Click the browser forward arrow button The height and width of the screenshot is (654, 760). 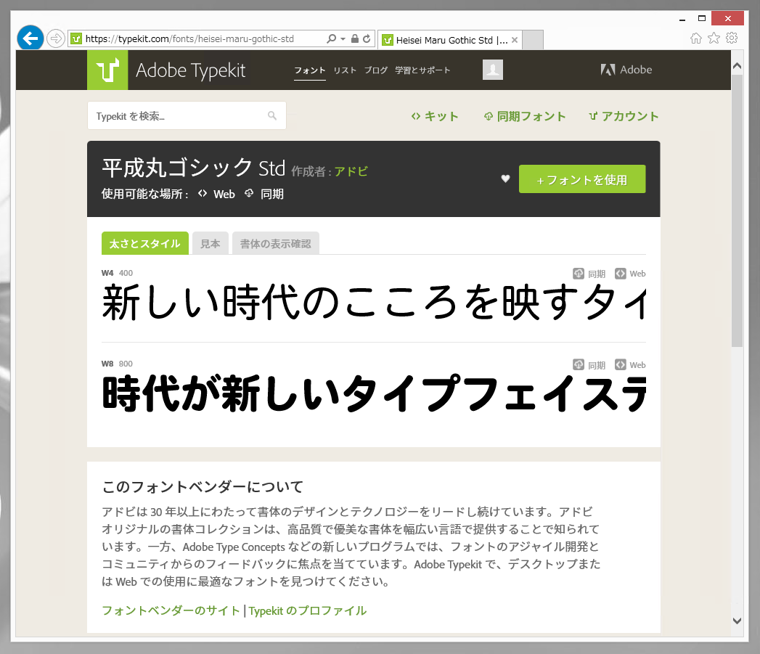[x=56, y=38]
